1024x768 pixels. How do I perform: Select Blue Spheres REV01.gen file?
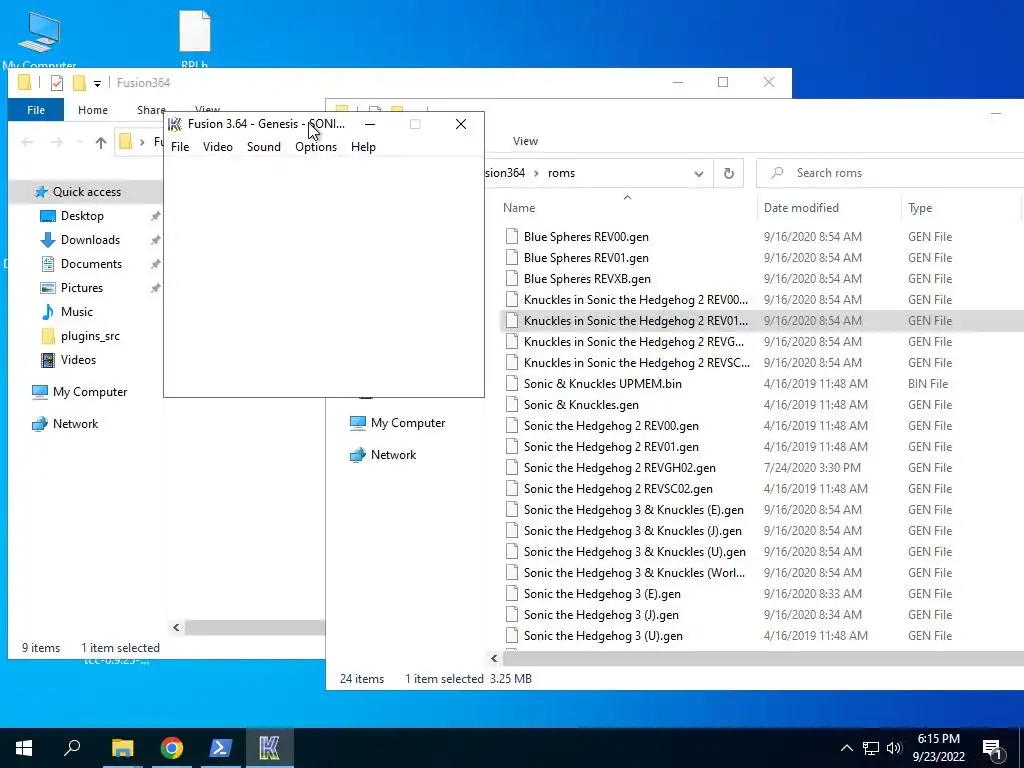pyautogui.click(x=586, y=258)
